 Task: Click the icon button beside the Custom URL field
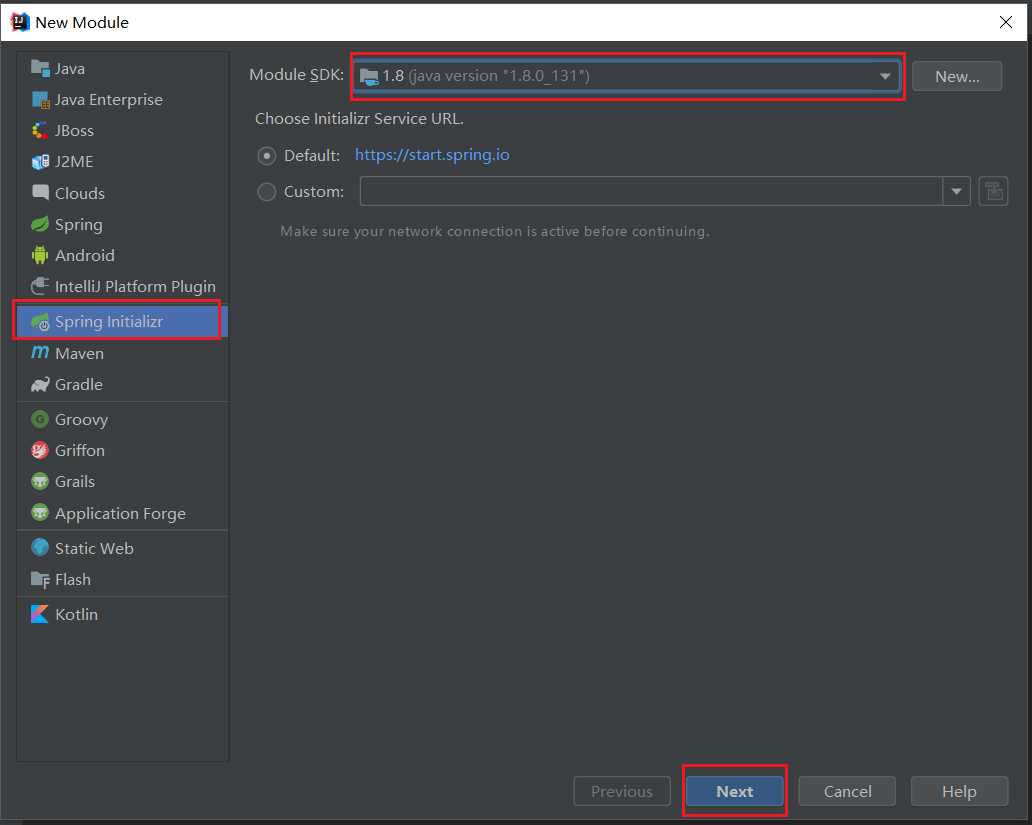click(993, 192)
